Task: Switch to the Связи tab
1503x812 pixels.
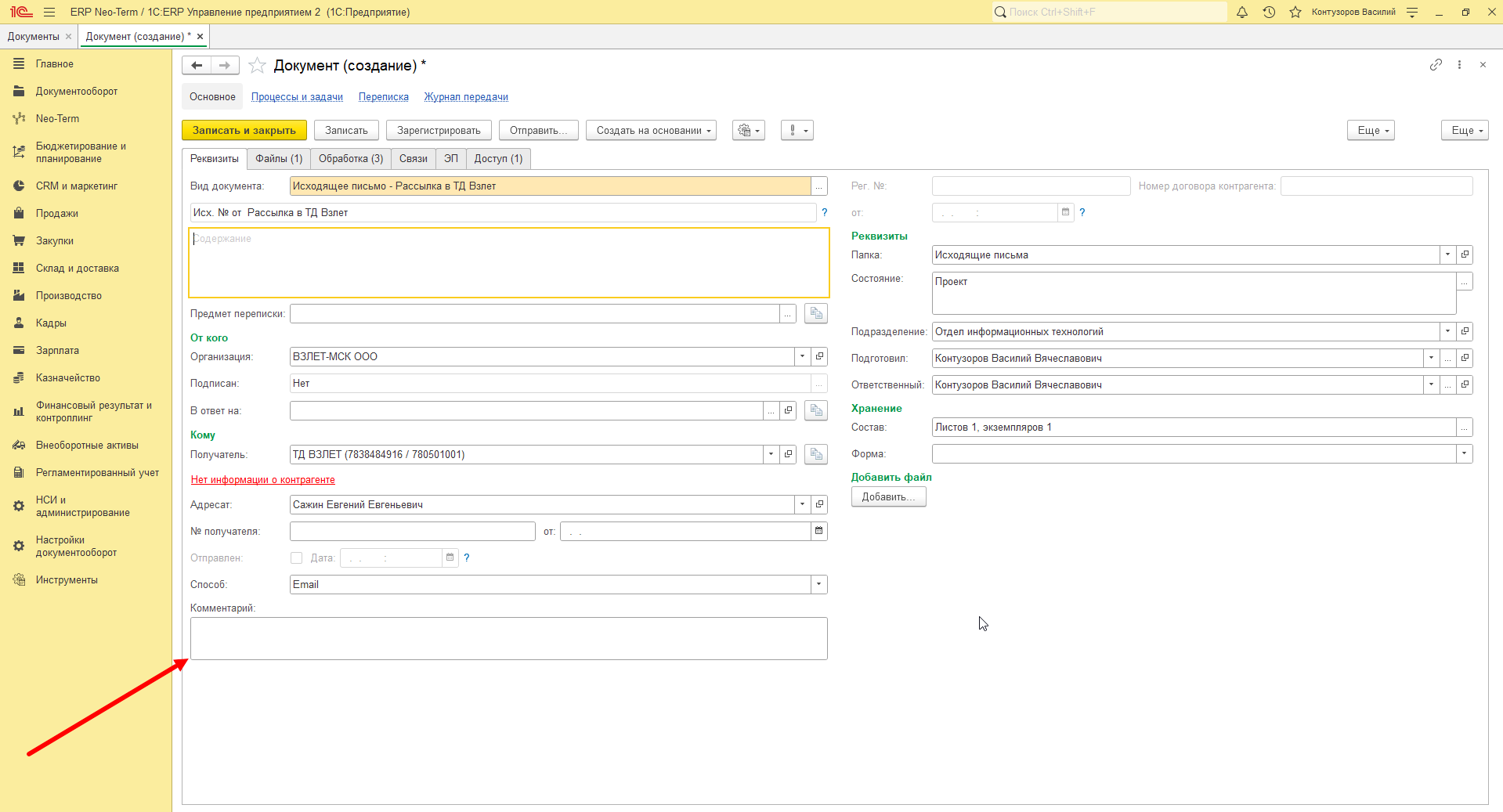Action: [x=414, y=158]
